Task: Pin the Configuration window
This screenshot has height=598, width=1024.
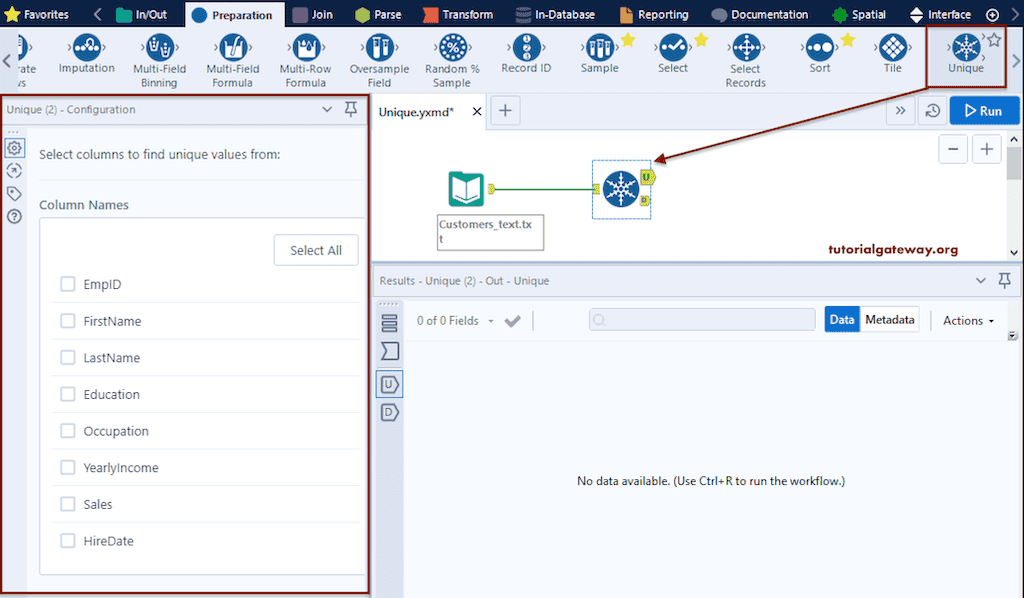Action: pyautogui.click(x=351, y=109)
